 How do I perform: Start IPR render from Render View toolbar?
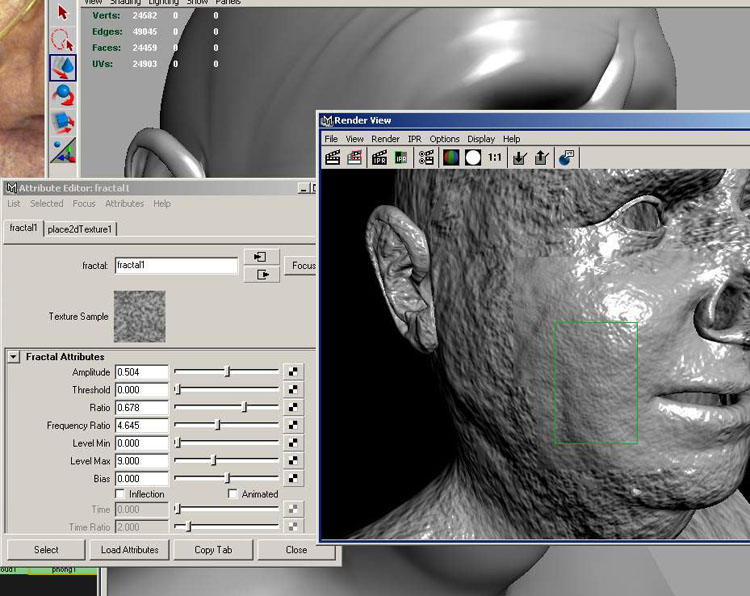coord(380,157)
